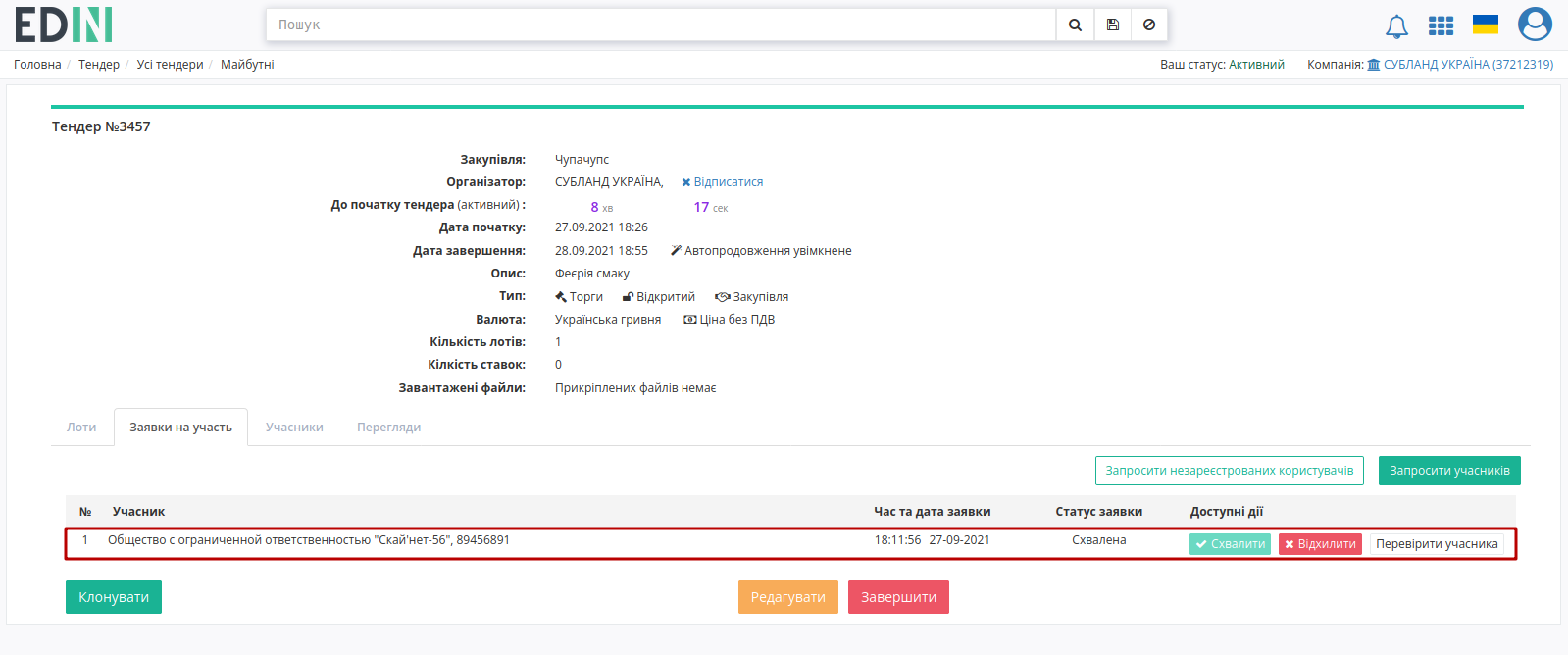Image resolution: width=1568 pixels, height=655 pixels.
Task: Open СУБЛАНД УКРАЇНА (37212319) company link
Action: 1468,65
